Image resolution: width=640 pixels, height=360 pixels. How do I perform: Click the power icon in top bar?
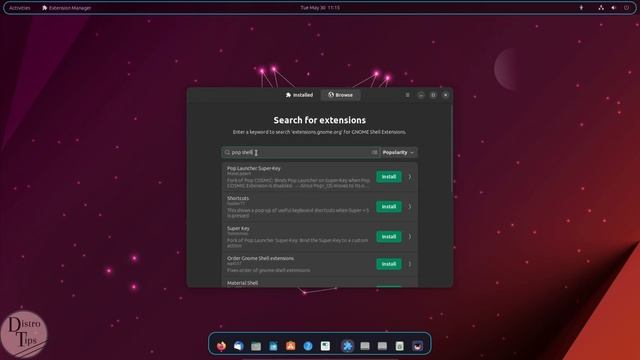click(x=626, y=8)
